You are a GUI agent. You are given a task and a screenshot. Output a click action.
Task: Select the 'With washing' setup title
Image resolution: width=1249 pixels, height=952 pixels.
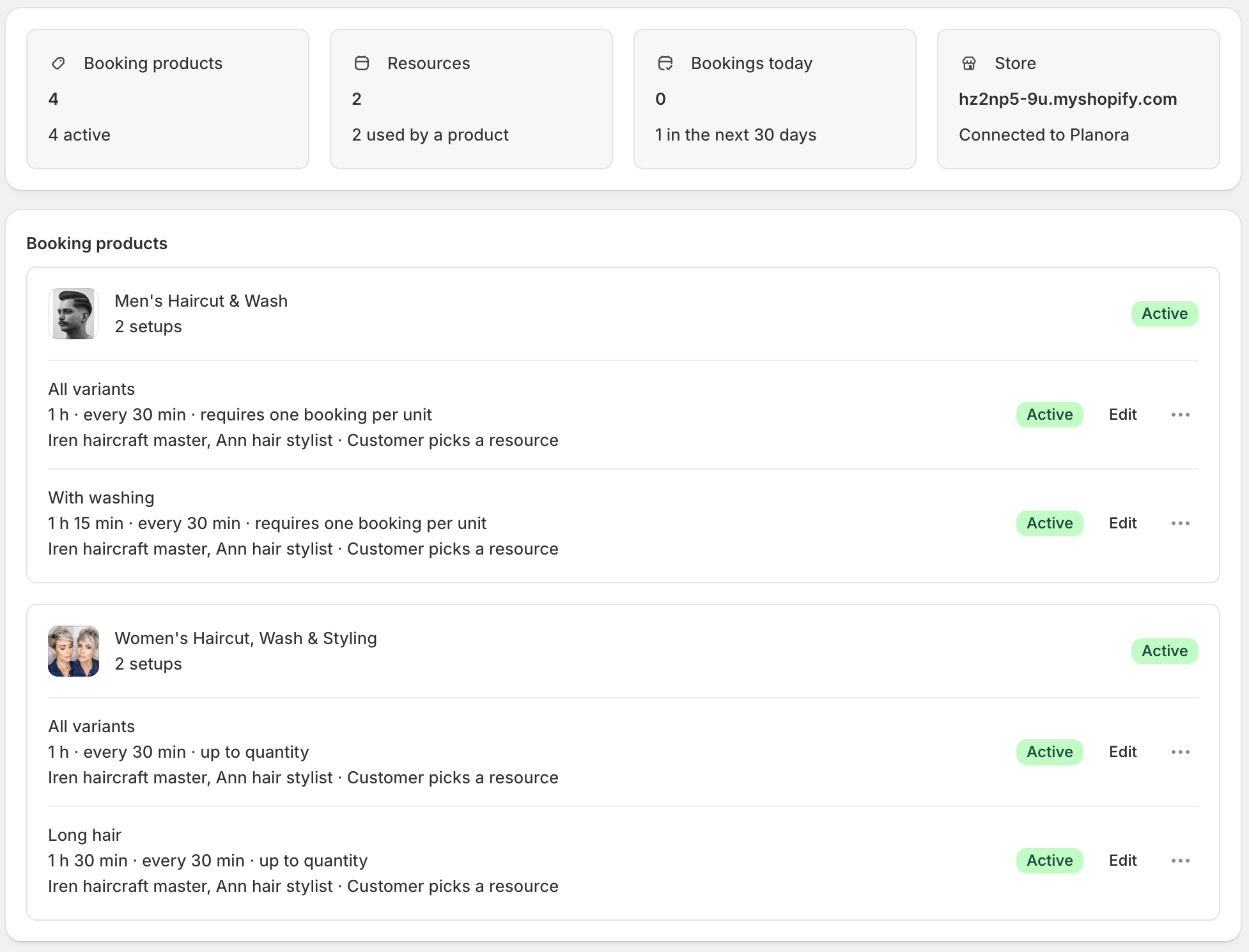101,498
